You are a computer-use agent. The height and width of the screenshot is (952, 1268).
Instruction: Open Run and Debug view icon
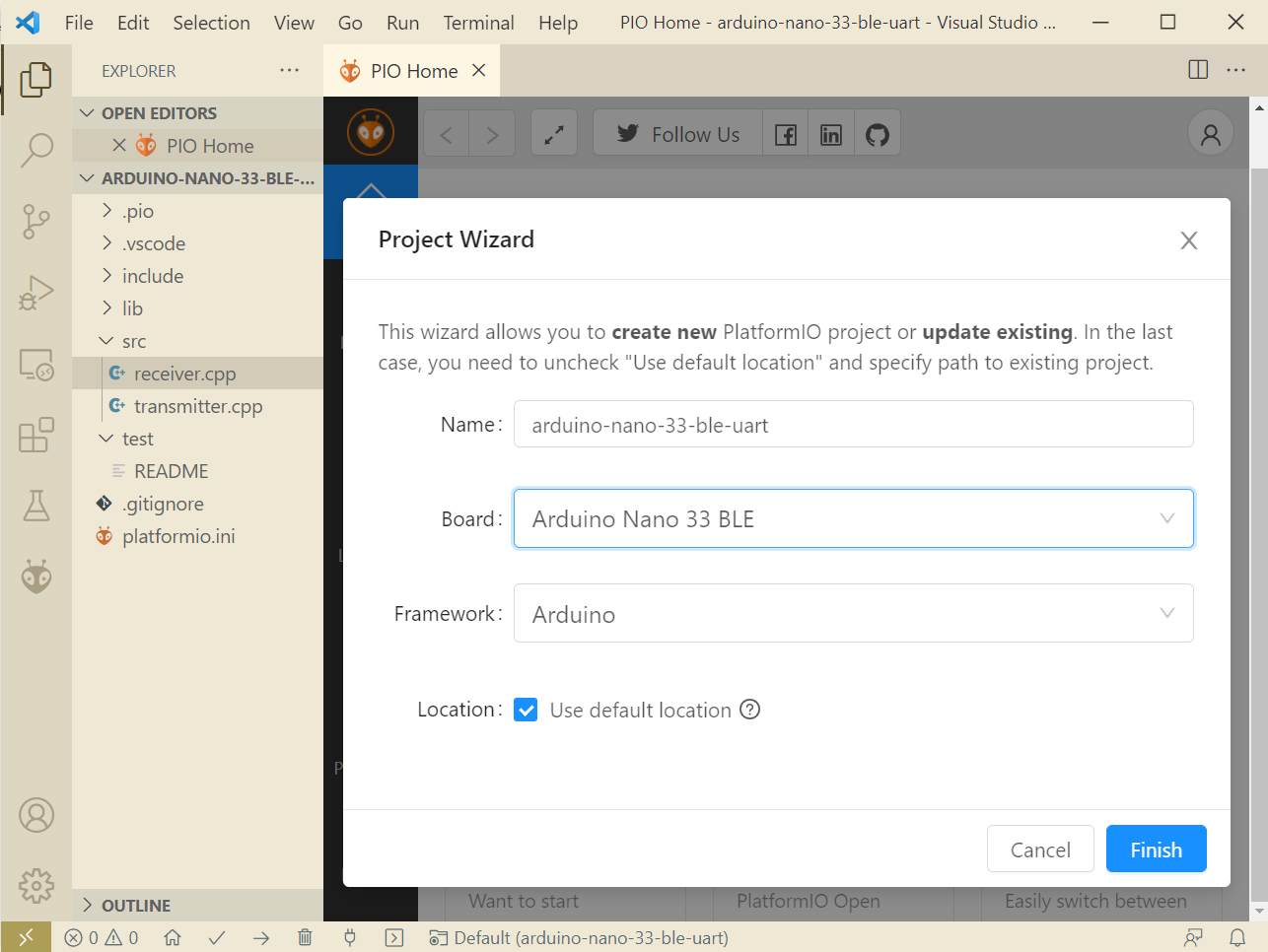click(36, 293)
